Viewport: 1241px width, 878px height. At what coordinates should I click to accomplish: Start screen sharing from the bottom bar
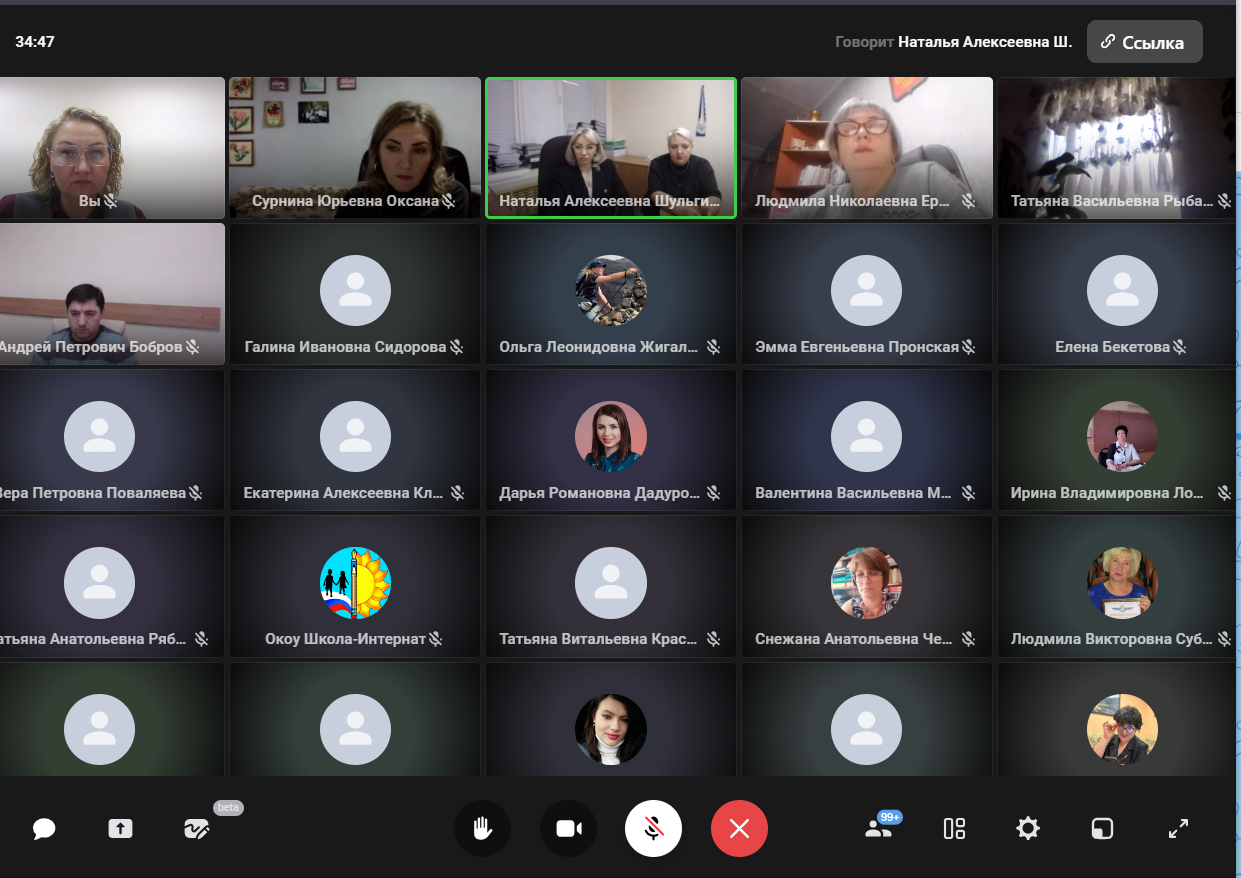[120, 829]
